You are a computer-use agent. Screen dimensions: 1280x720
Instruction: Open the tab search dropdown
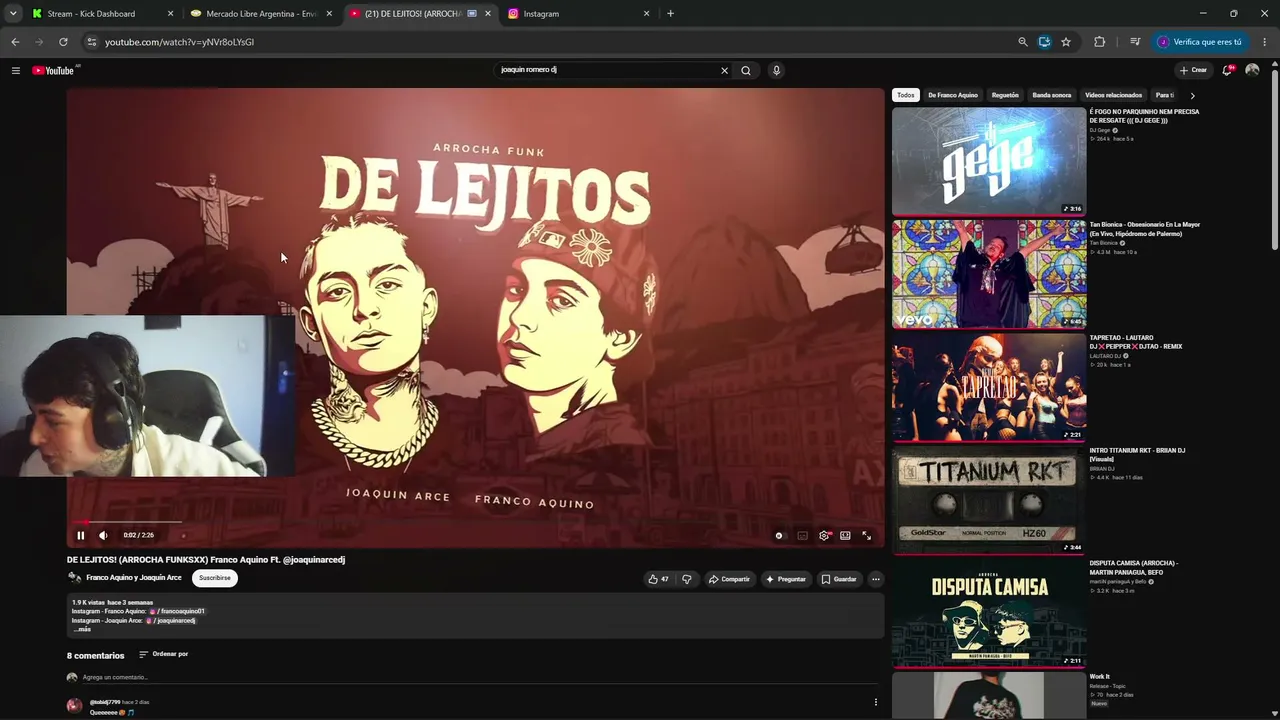pos(12,14)
